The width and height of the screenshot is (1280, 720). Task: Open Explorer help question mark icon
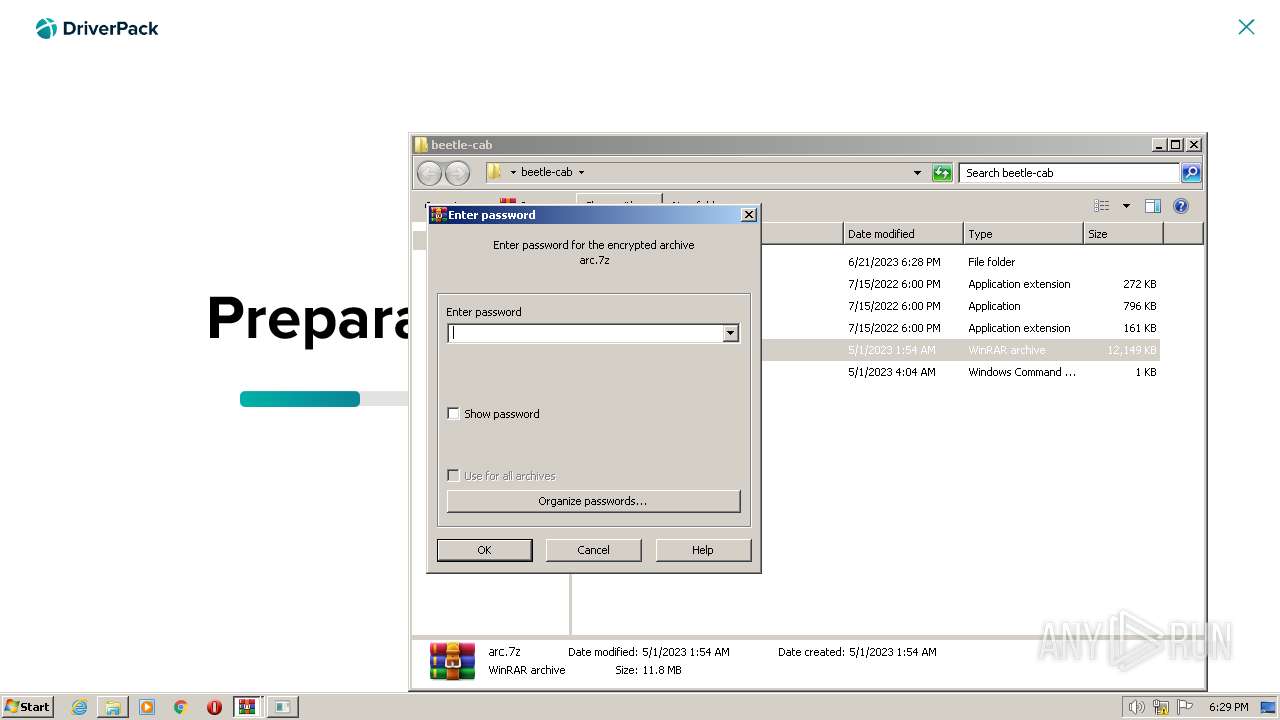pos(1181,206)
